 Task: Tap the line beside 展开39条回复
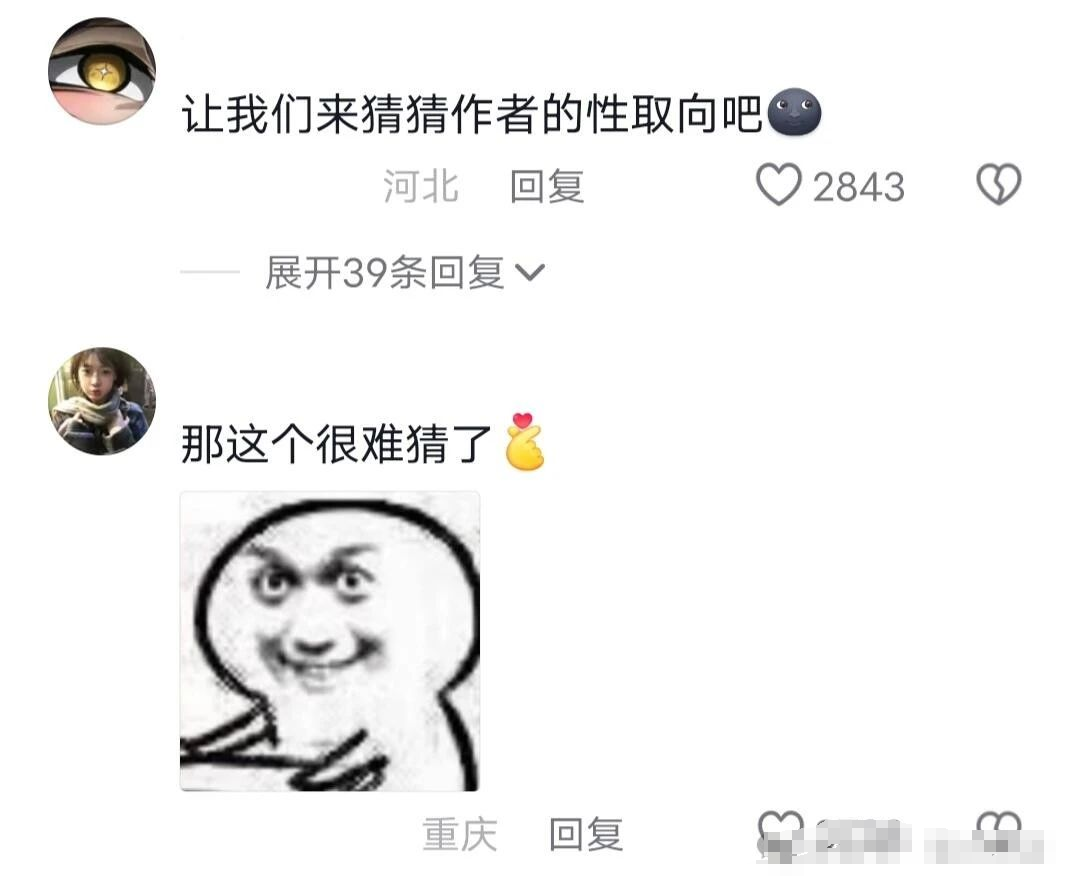[x=209, y=272]
